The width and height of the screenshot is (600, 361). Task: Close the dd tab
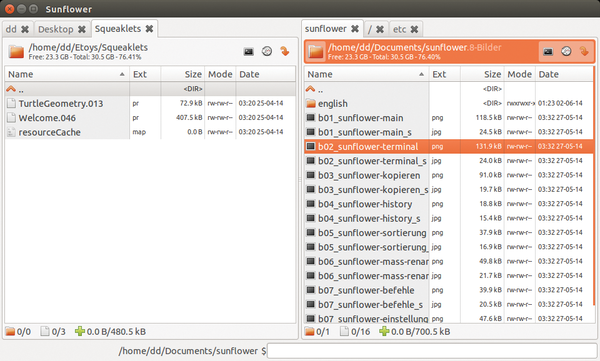(25, 29)
